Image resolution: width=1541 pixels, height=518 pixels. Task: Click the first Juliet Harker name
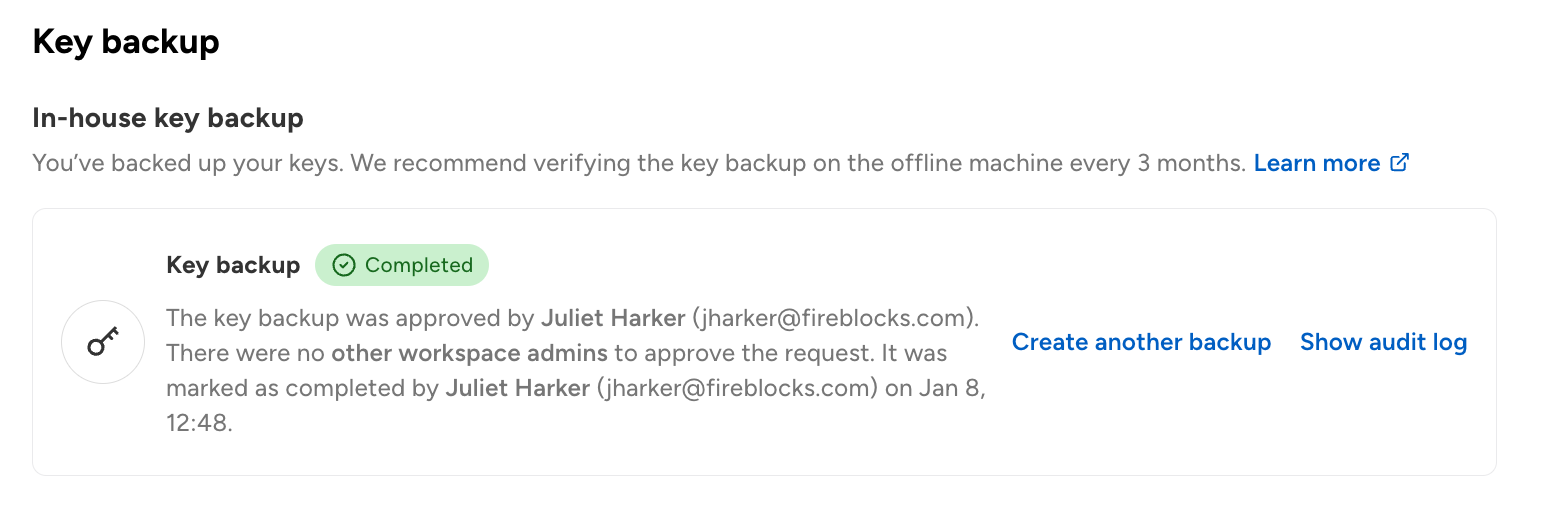click(x=613, y=318)
